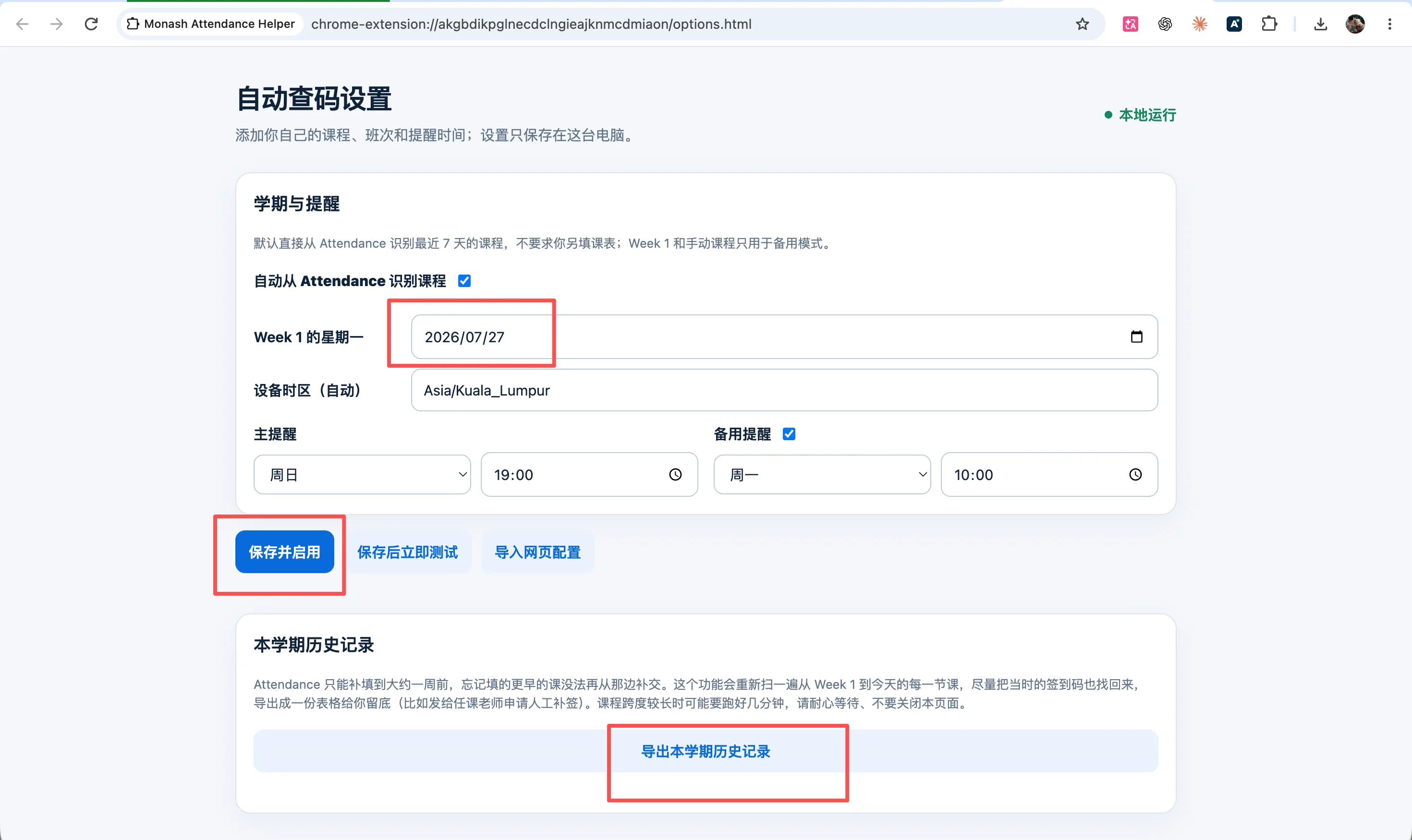The height and width of the screenshot is (840, 1412).
Task: Click the 保存并启用 button
Action: click(x=284, y=552)
